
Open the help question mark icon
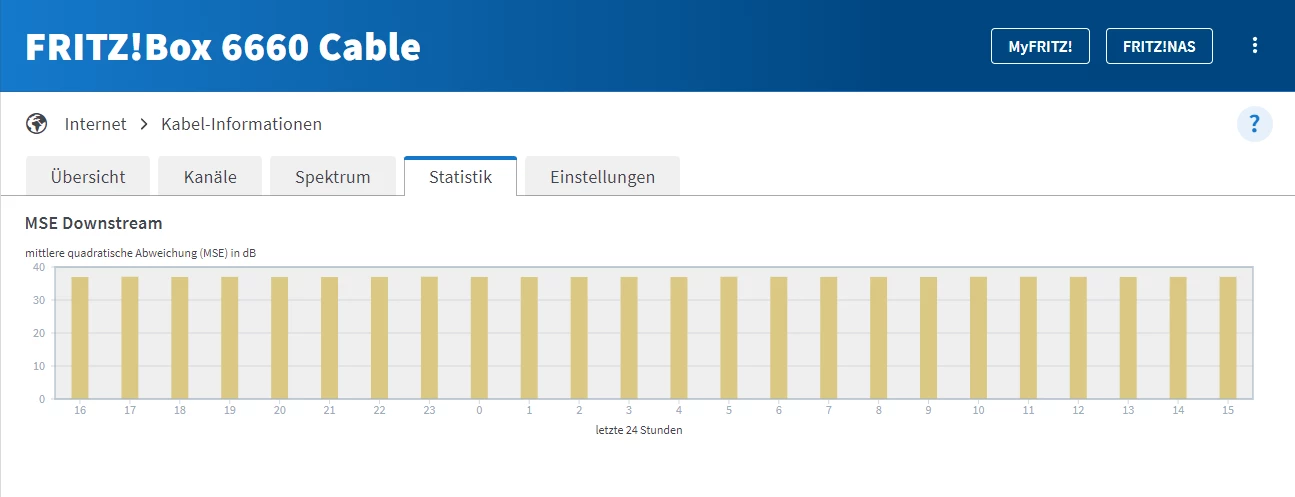coord(1254,125)
